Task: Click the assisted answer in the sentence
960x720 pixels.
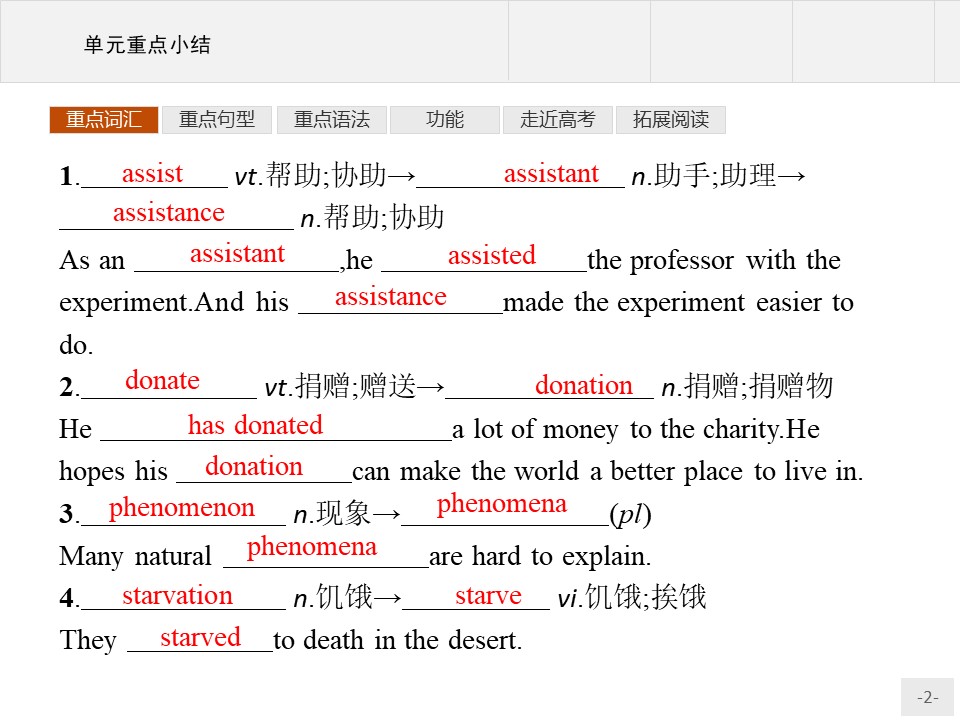Action: 492,256
